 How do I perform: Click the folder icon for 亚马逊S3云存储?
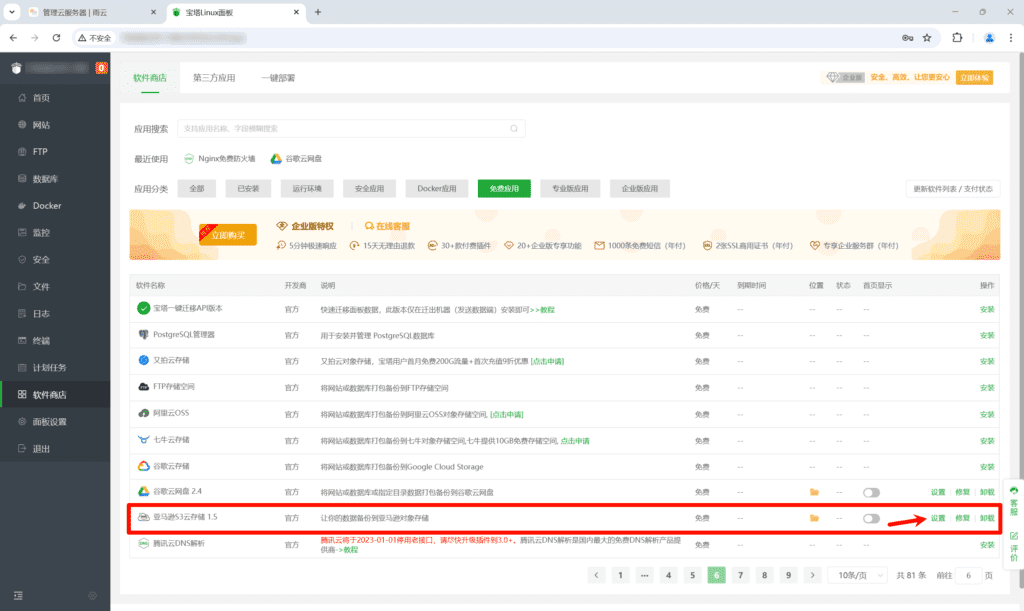[x=814, y=518]
